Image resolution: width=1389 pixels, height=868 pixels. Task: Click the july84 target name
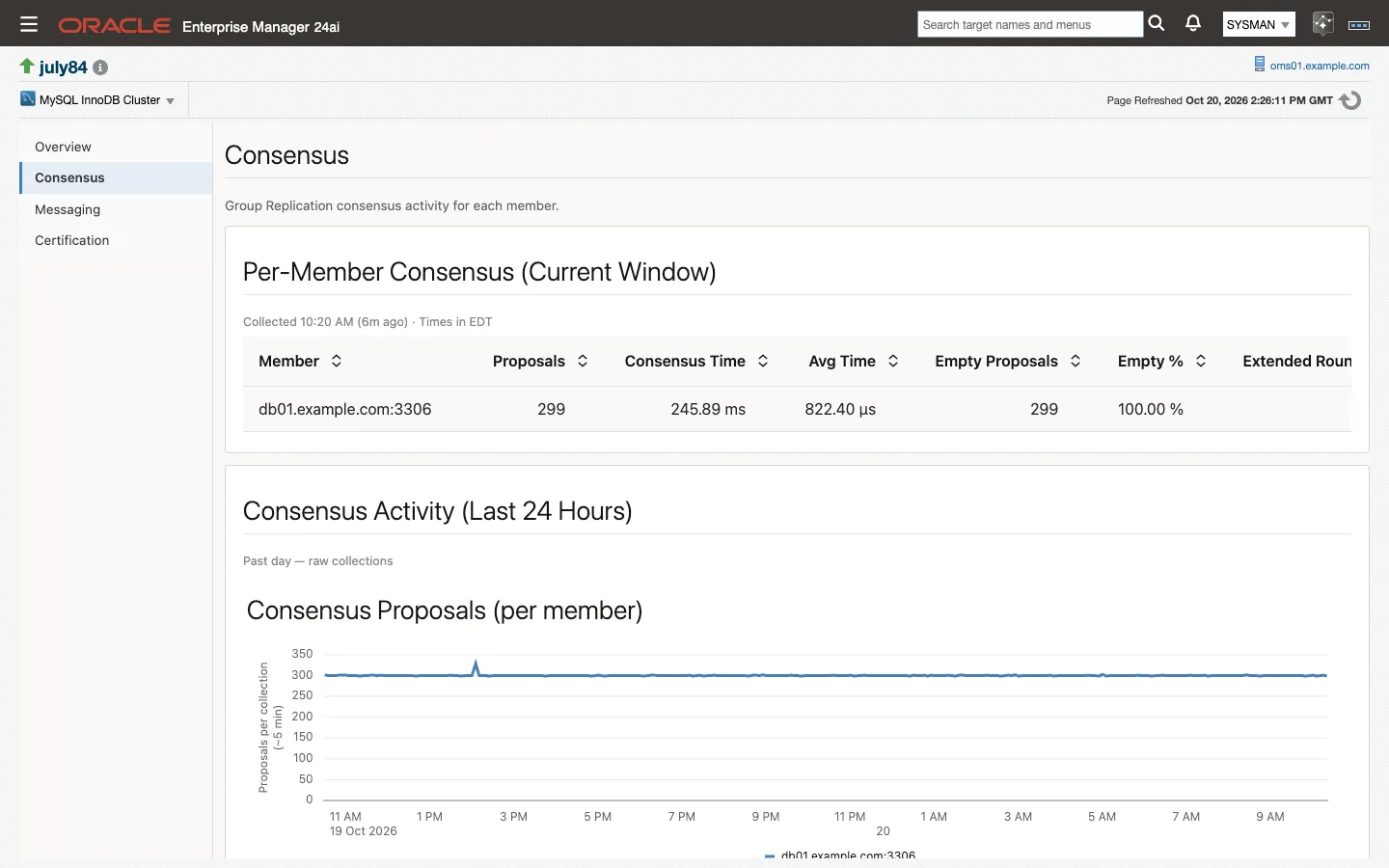63,68
